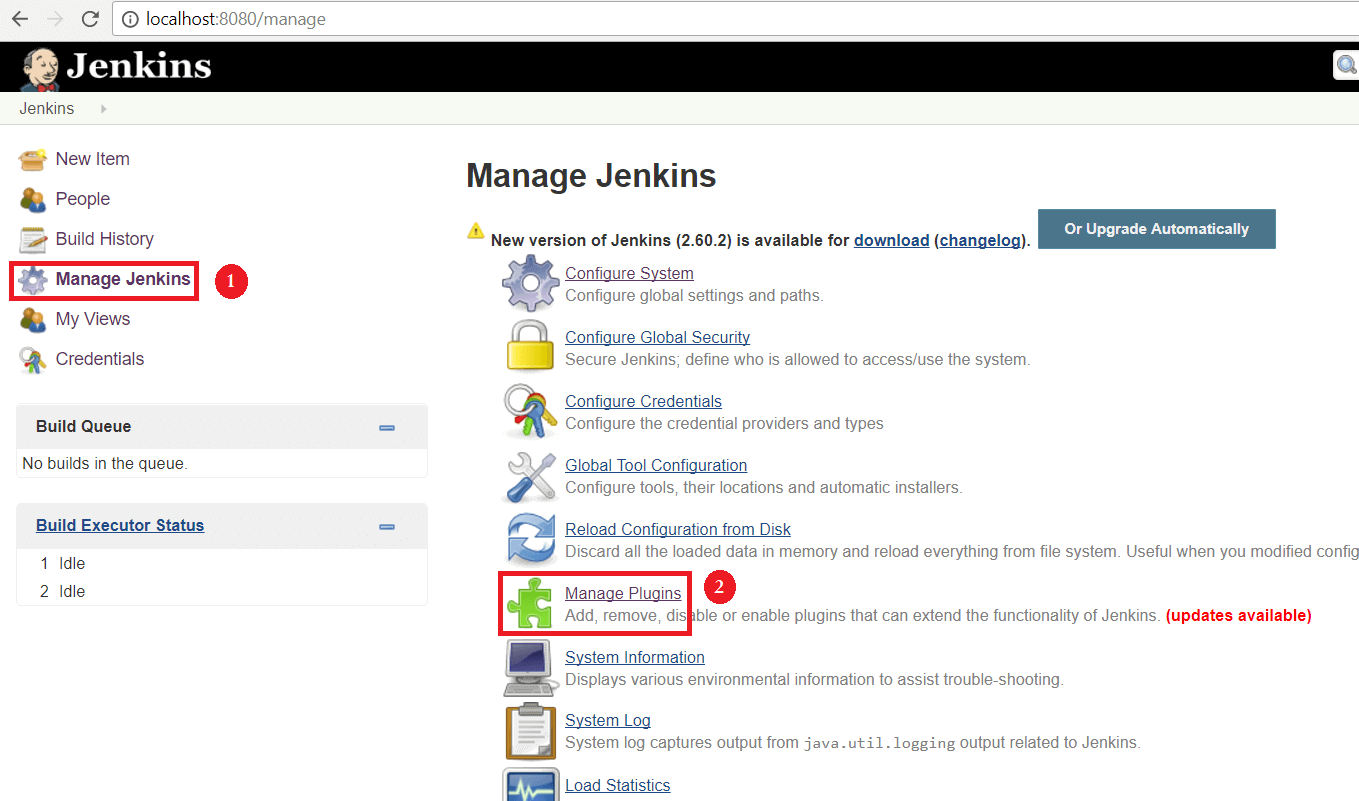Click the red '(updates available)' text

click(x=1238, y=615)
